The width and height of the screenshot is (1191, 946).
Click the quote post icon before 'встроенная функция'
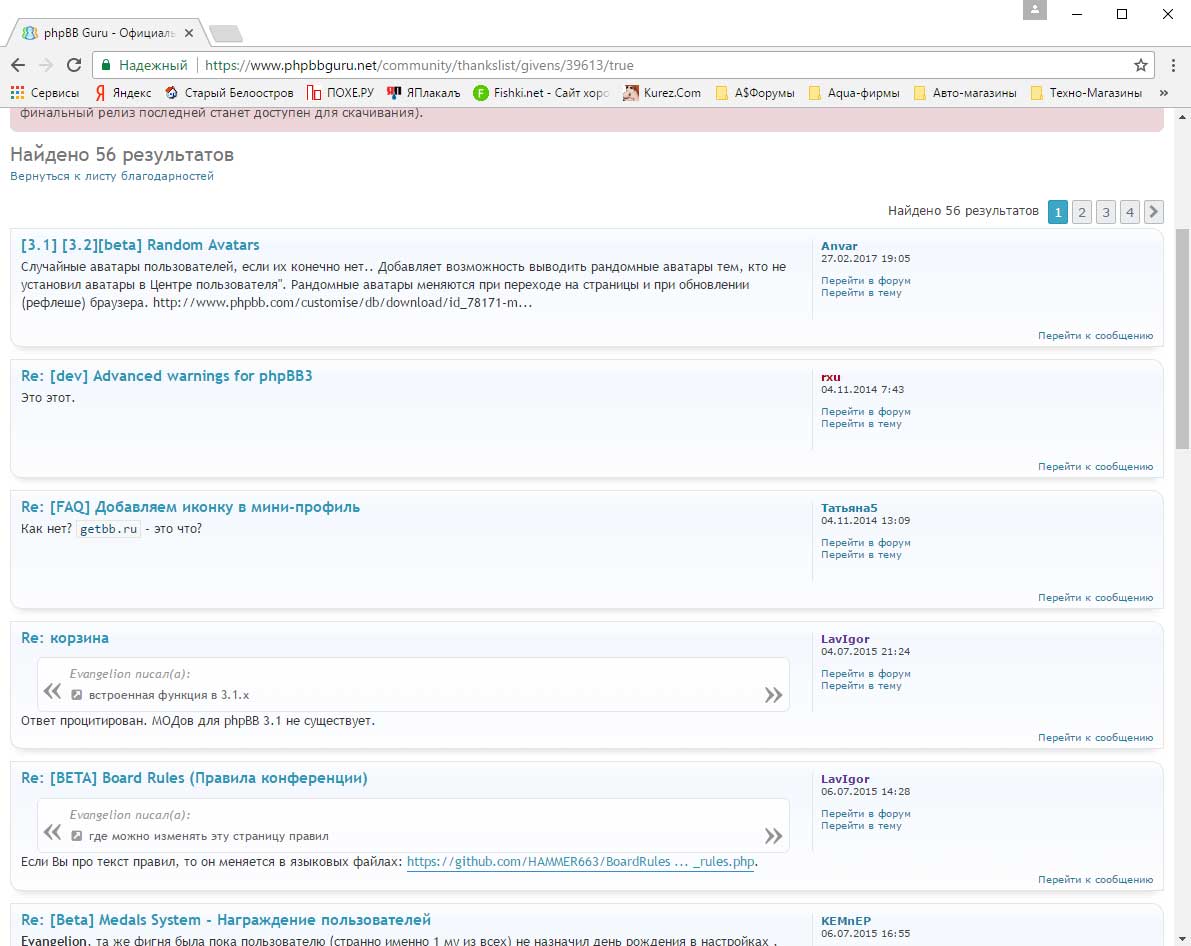(77, 695)
